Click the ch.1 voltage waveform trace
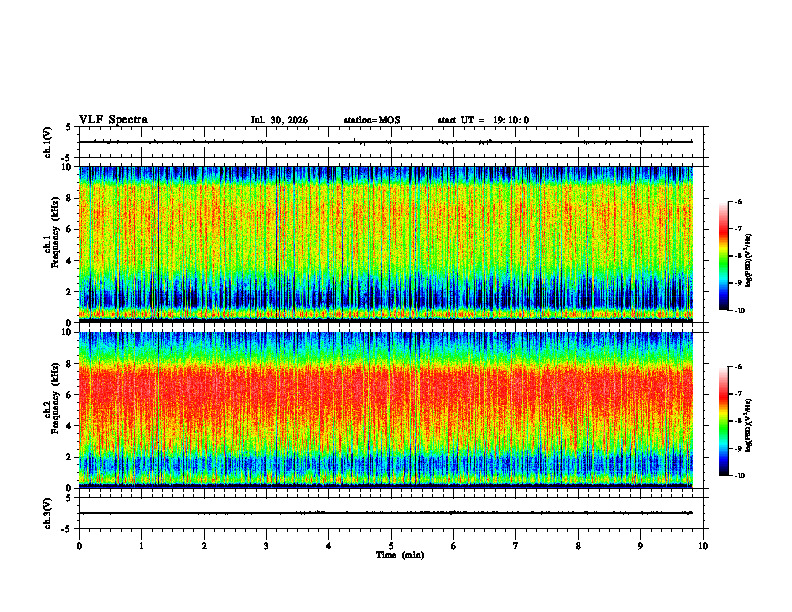 (386, 142)
